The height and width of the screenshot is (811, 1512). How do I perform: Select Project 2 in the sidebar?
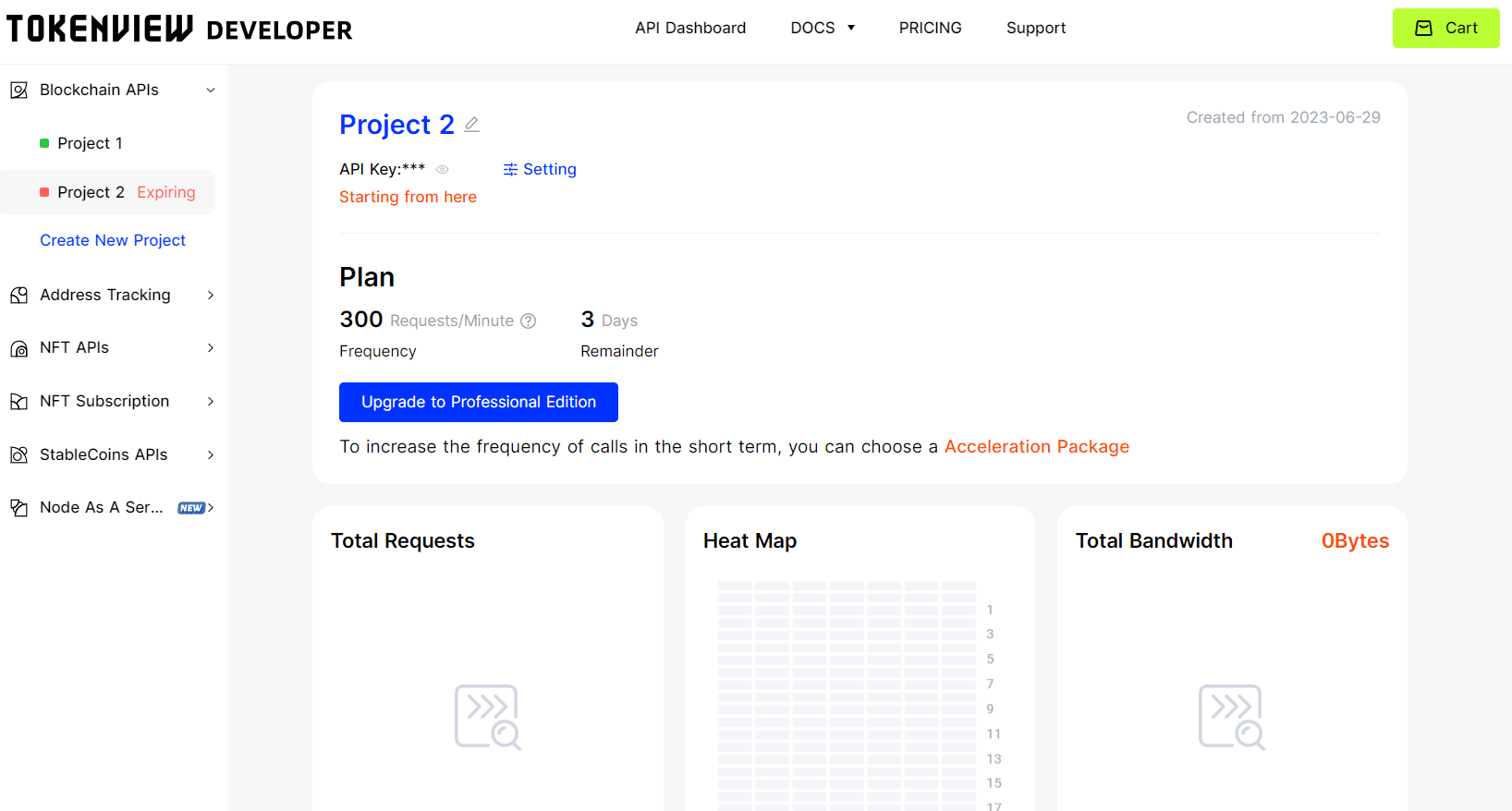[x=108, y=192]
